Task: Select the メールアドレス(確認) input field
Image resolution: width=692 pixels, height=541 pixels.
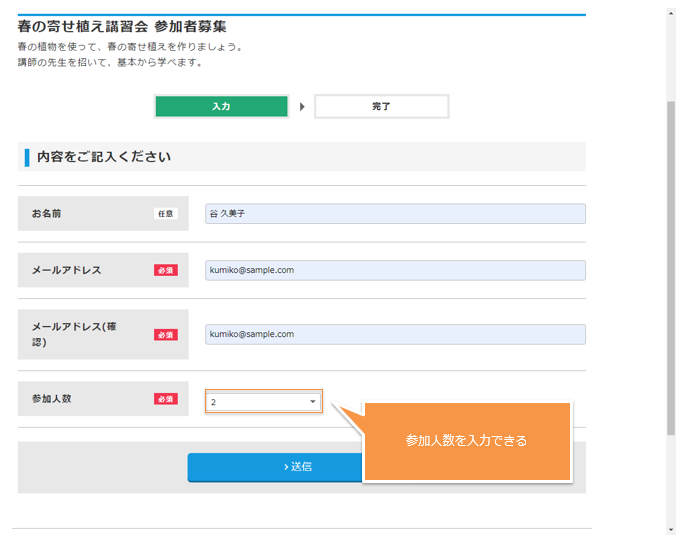Action: click(x=395, y=334)
